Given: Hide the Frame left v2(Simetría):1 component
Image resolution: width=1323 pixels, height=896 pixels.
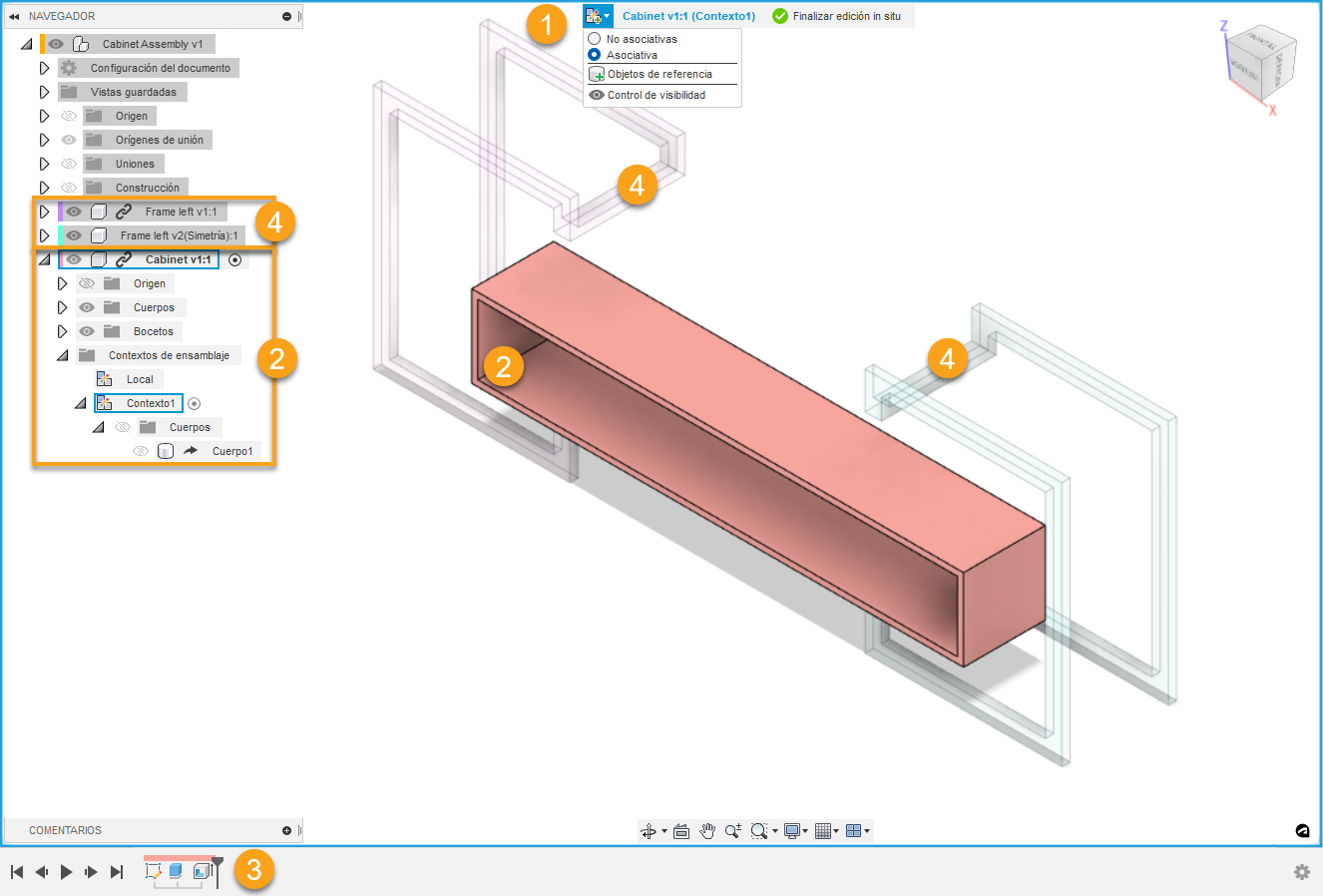Looking at the screenshot, I should pos(74,235).
